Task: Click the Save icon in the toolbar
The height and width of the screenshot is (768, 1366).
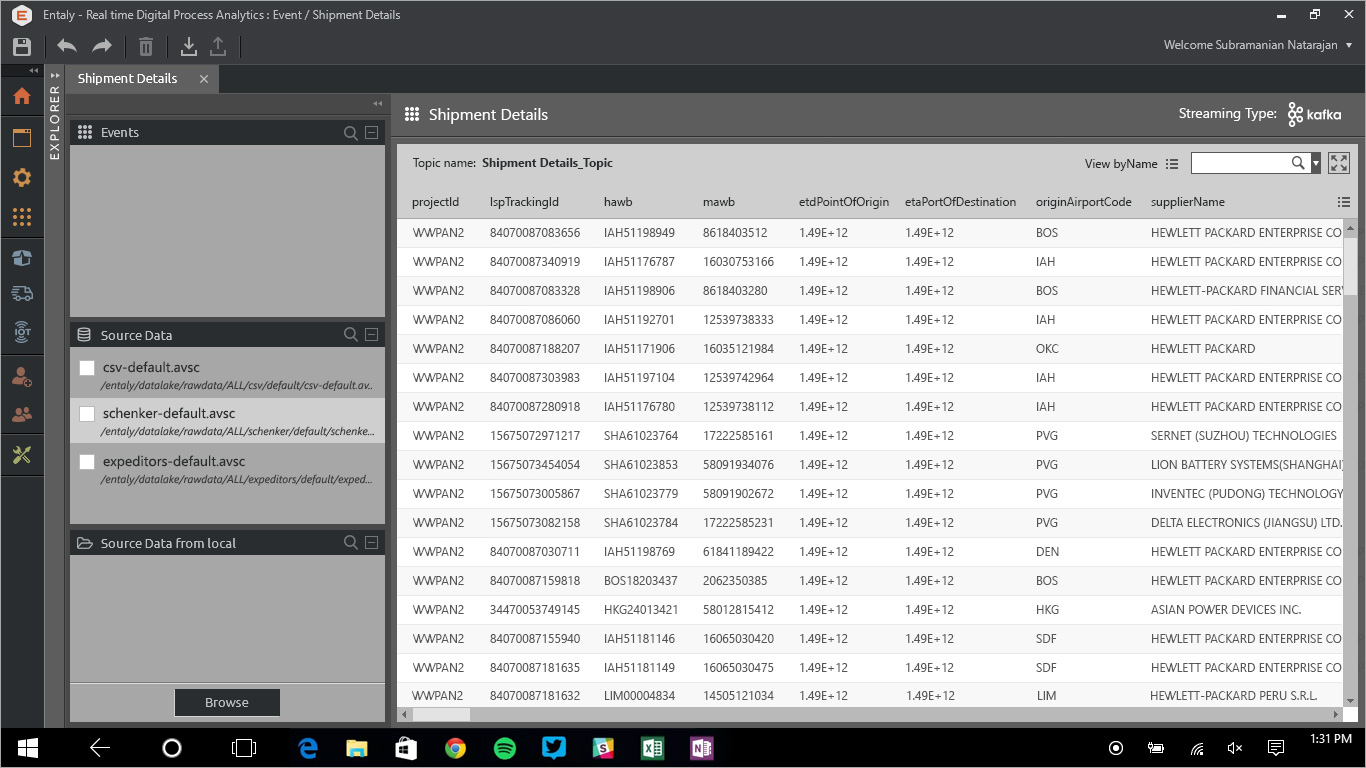Action: pos(22,46)
